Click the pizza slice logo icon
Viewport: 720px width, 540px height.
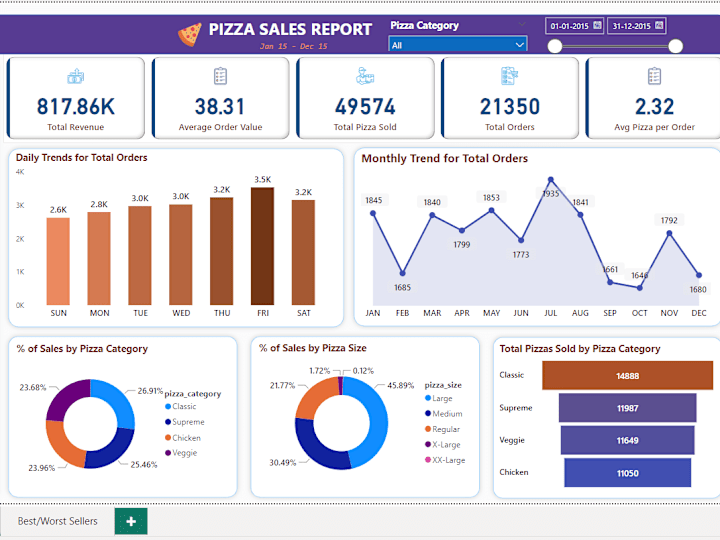coord(190,34)
